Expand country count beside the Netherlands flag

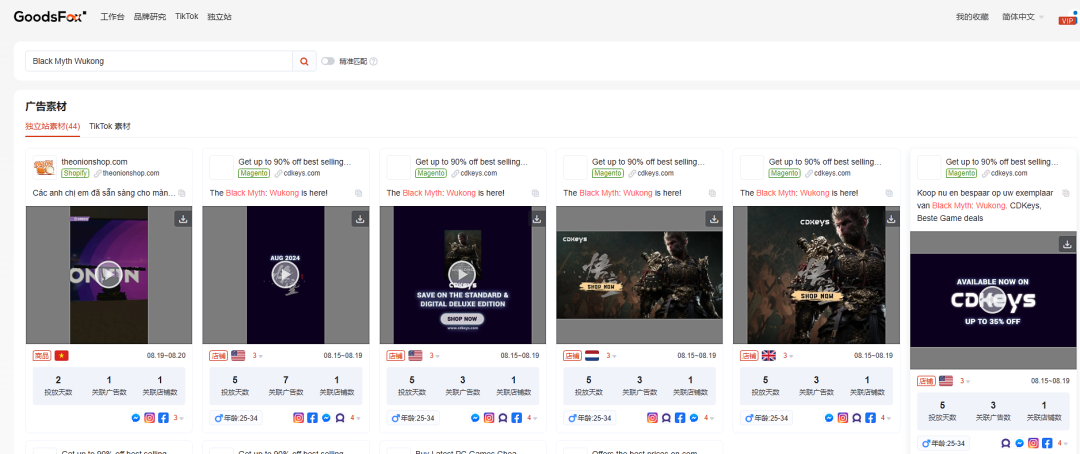pyautogui.click(x=612, y=355)
